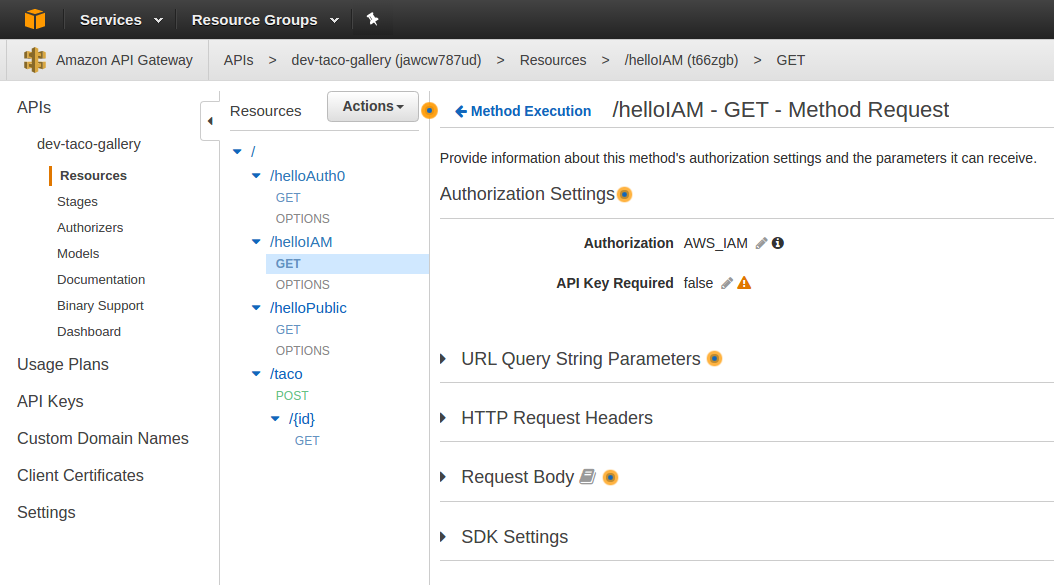Open the Actions dropdown menu
Image resolution: width=1054 pixels, height=585 pixels.
pos(372,106)
